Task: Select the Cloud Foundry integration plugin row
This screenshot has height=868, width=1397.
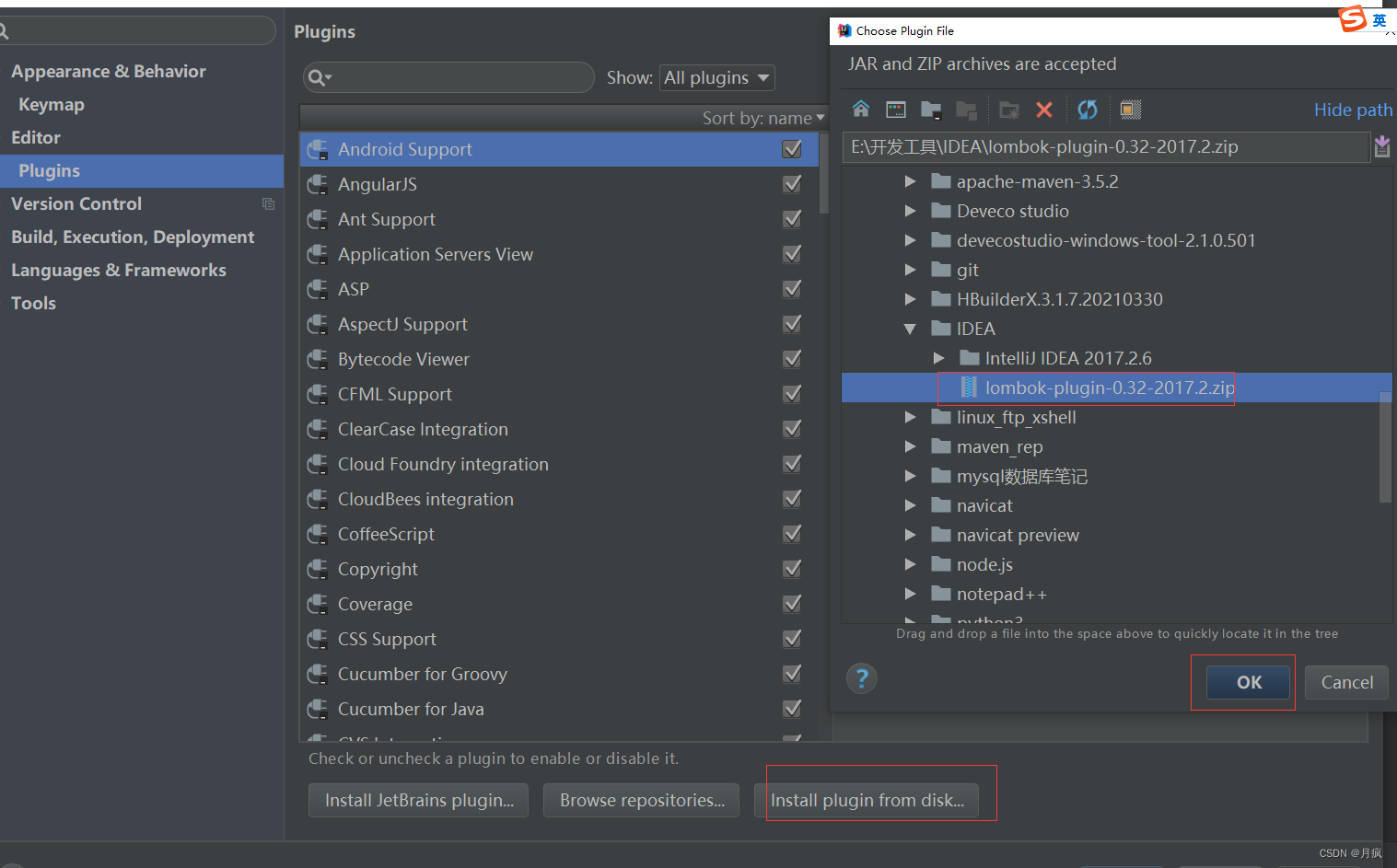Action: [x=559, y=464]
